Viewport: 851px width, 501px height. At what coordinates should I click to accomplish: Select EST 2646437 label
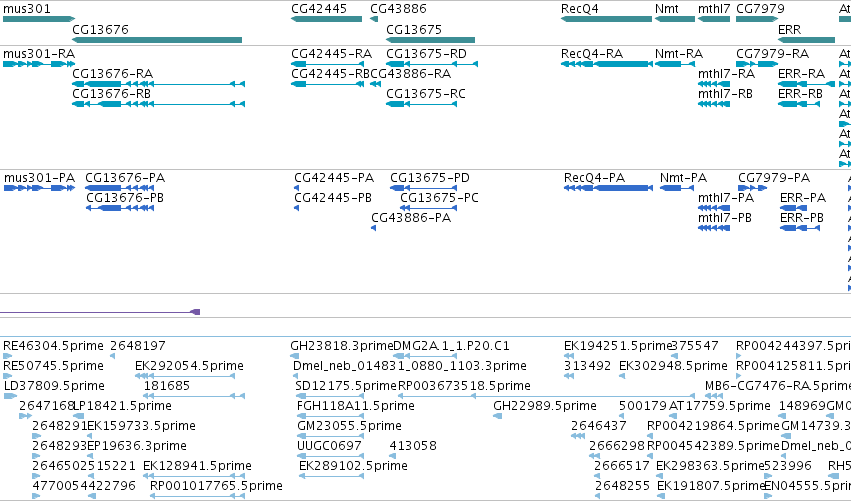(x=599, y=426)
